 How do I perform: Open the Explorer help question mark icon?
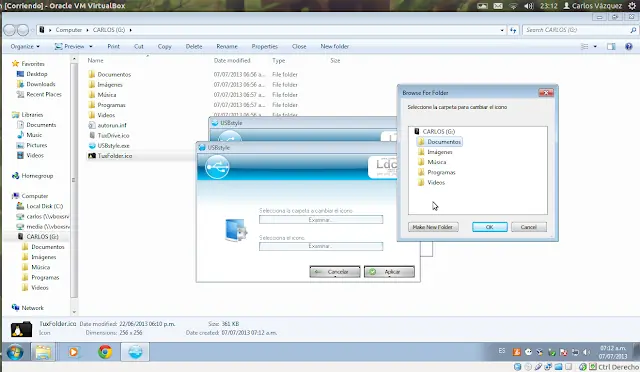[x=629, y=47]
